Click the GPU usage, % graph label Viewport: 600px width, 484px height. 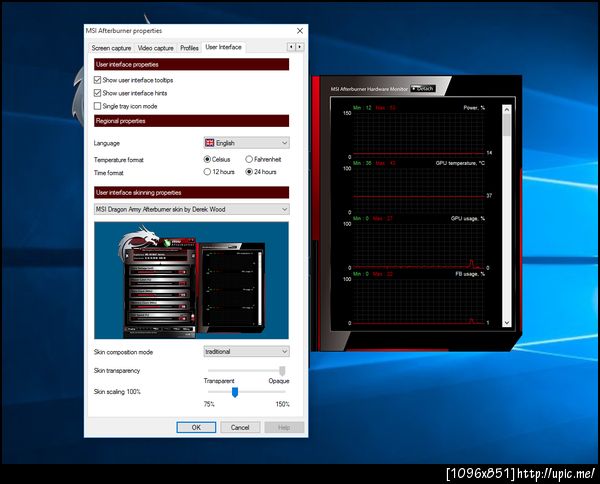[x=468, y=218]
